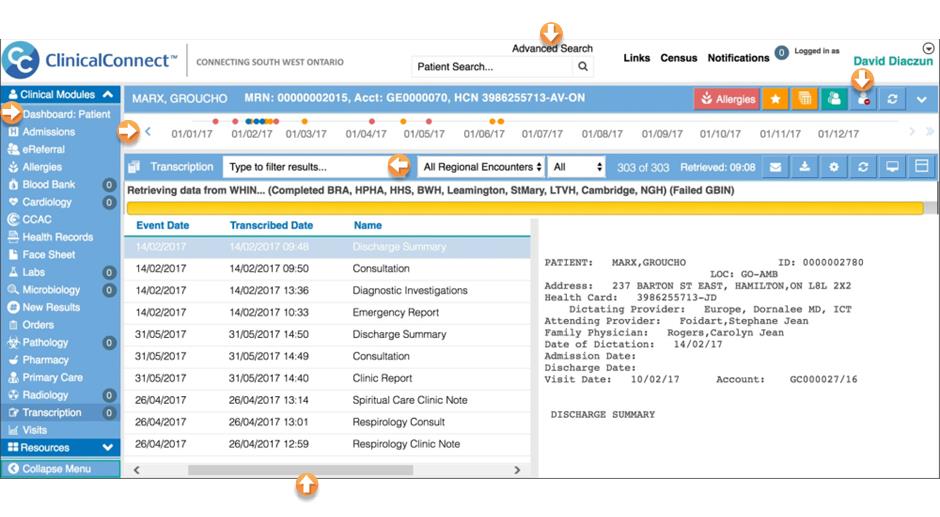Click the envelope icon in Transcription toolbar
The width and height of the screenshot is (940, 517).
(x=775, y=167)
